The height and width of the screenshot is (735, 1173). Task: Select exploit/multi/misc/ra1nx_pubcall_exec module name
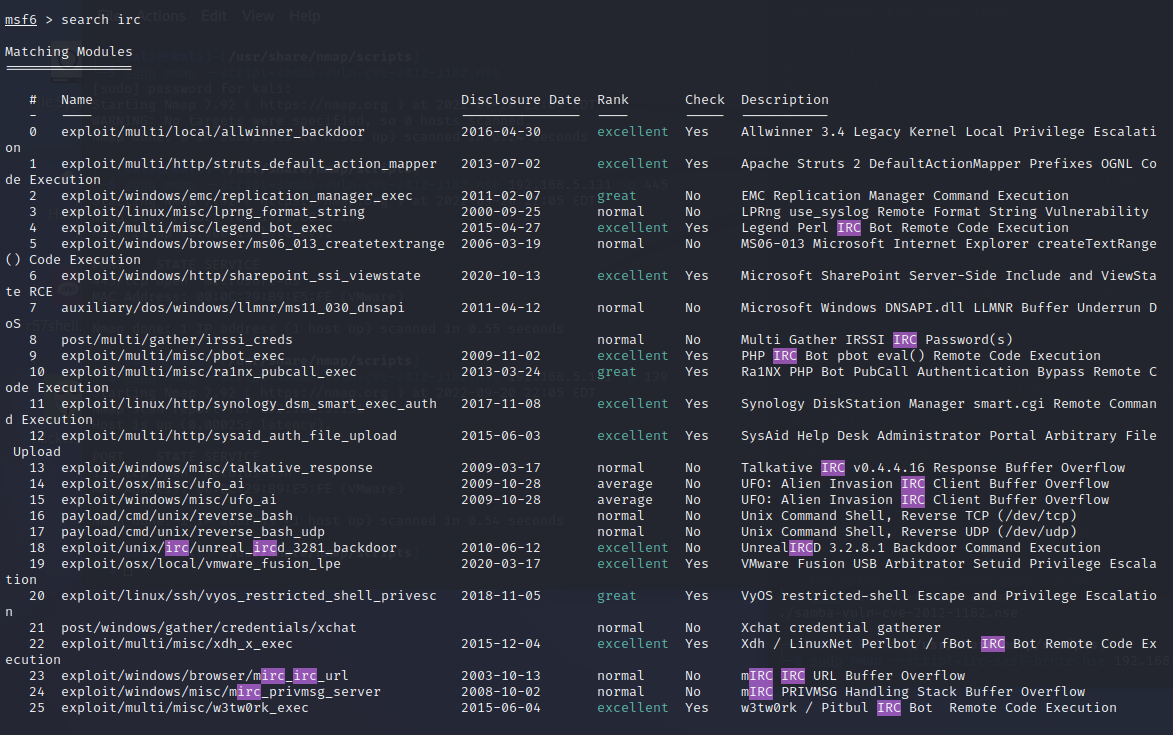coord(209,372)
